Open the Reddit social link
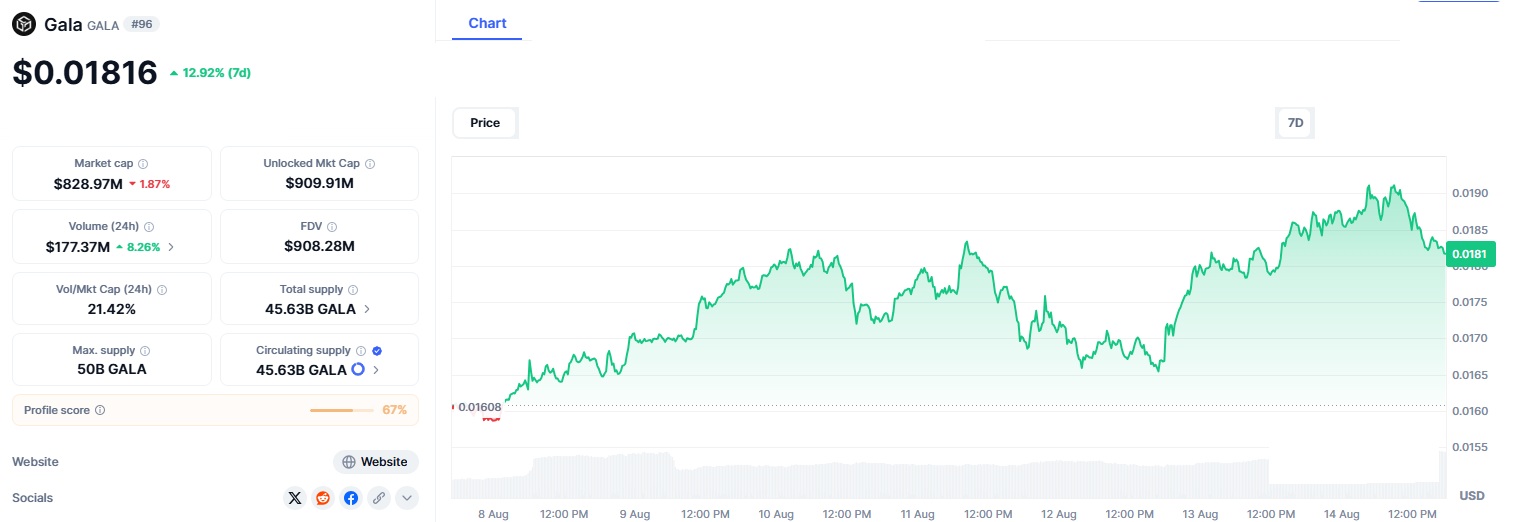The width and height of the screenshot is (1516, 522). point(323,498)
